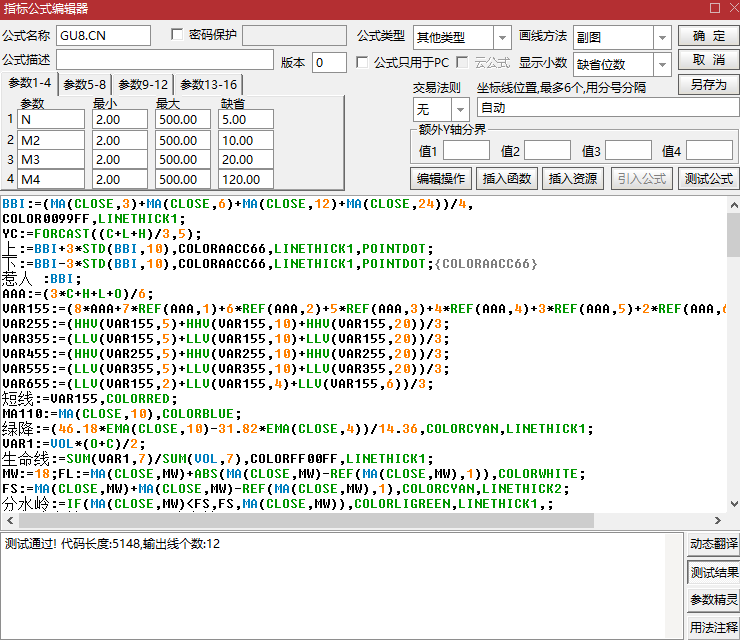Click the 版本 number field

coord(329,63)
